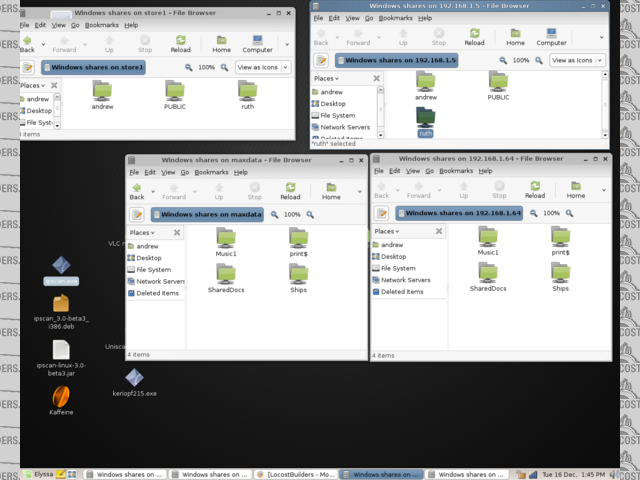Open Music1 share in maxdata window
Image resolution: width=640 pixels, height=480 pixels.
tap(226, 241)
